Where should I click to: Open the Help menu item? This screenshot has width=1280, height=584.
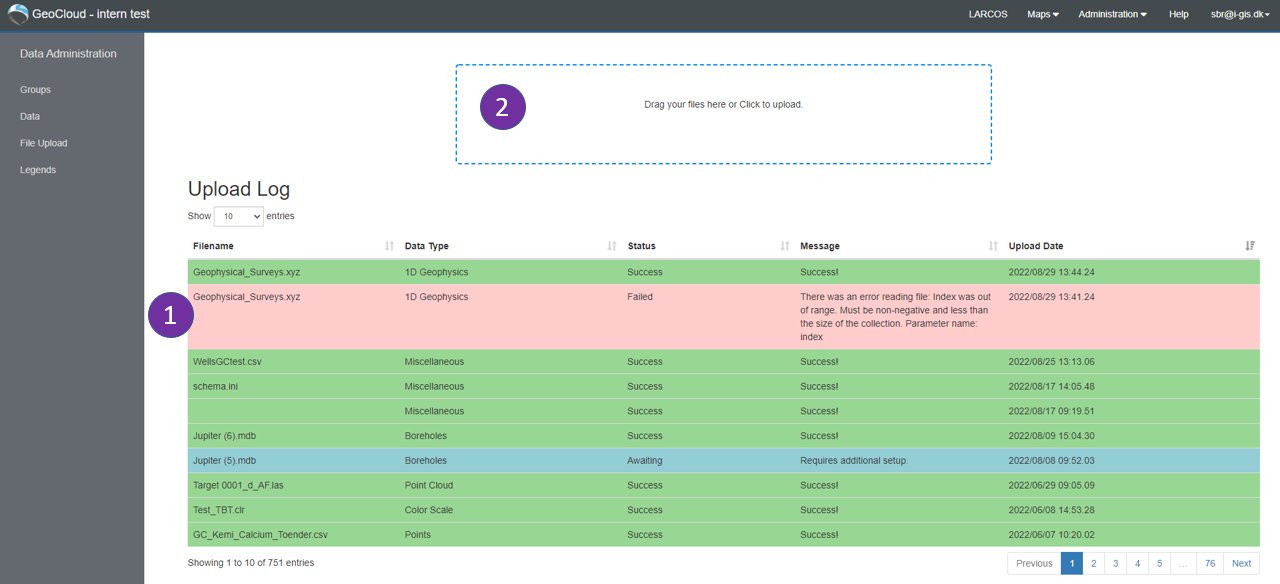point(1179,14)
